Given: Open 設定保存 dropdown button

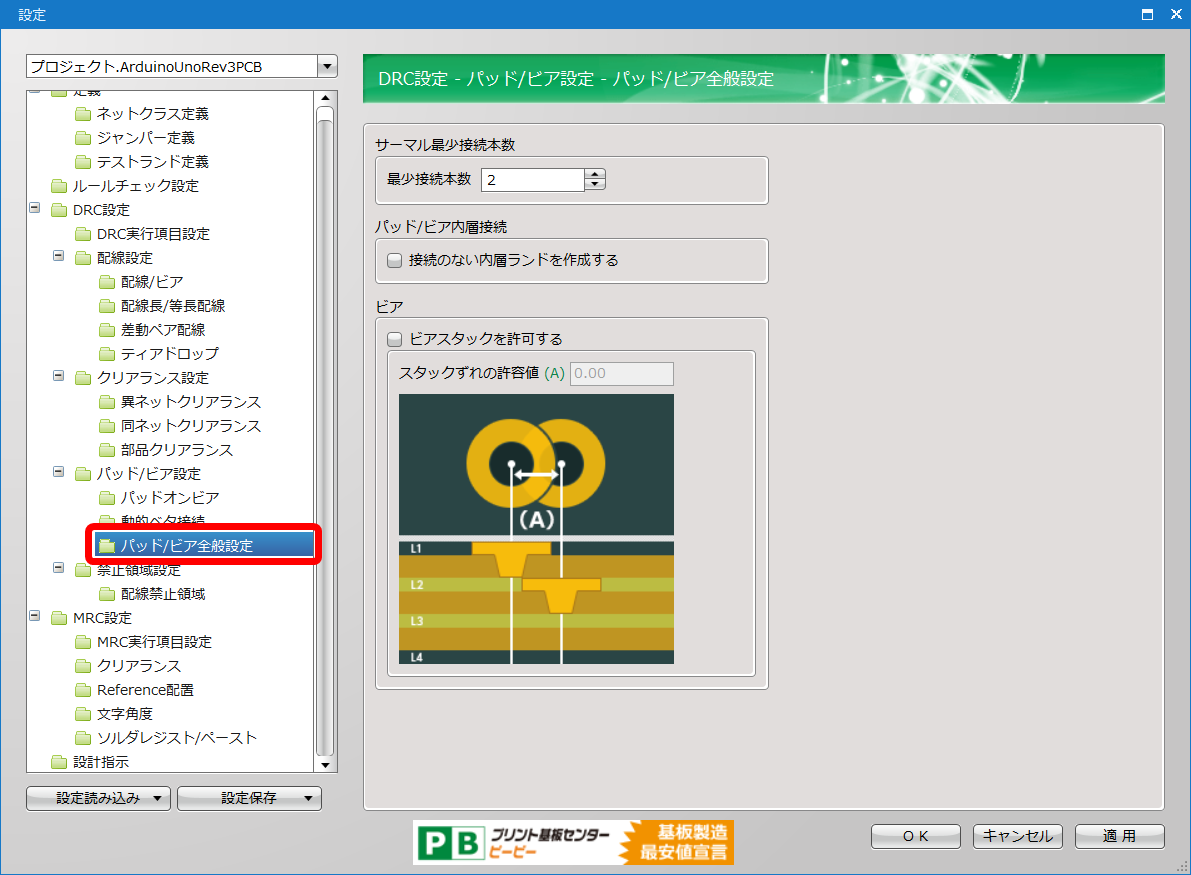Looking at the screenshot, I should 249,798.
